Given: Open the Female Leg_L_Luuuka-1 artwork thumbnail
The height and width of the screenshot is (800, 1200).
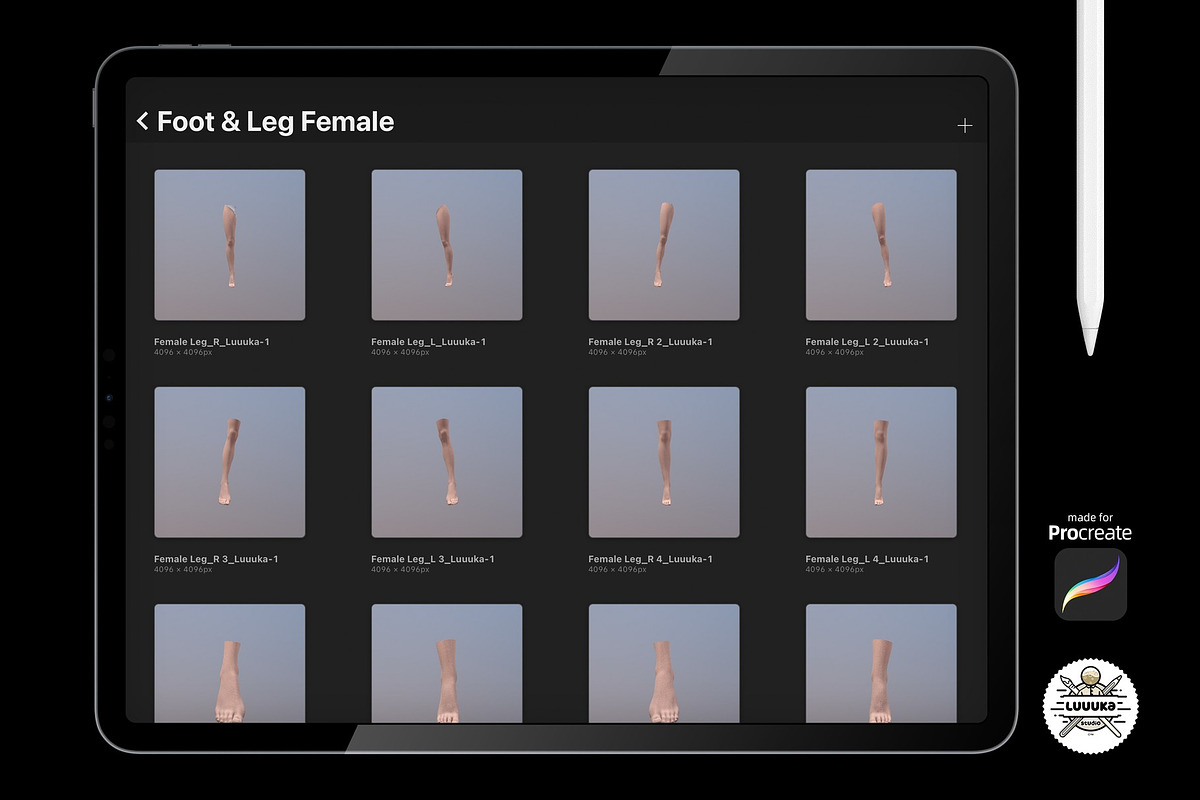Looking at the screenshot, I should (x=447, y=245).
